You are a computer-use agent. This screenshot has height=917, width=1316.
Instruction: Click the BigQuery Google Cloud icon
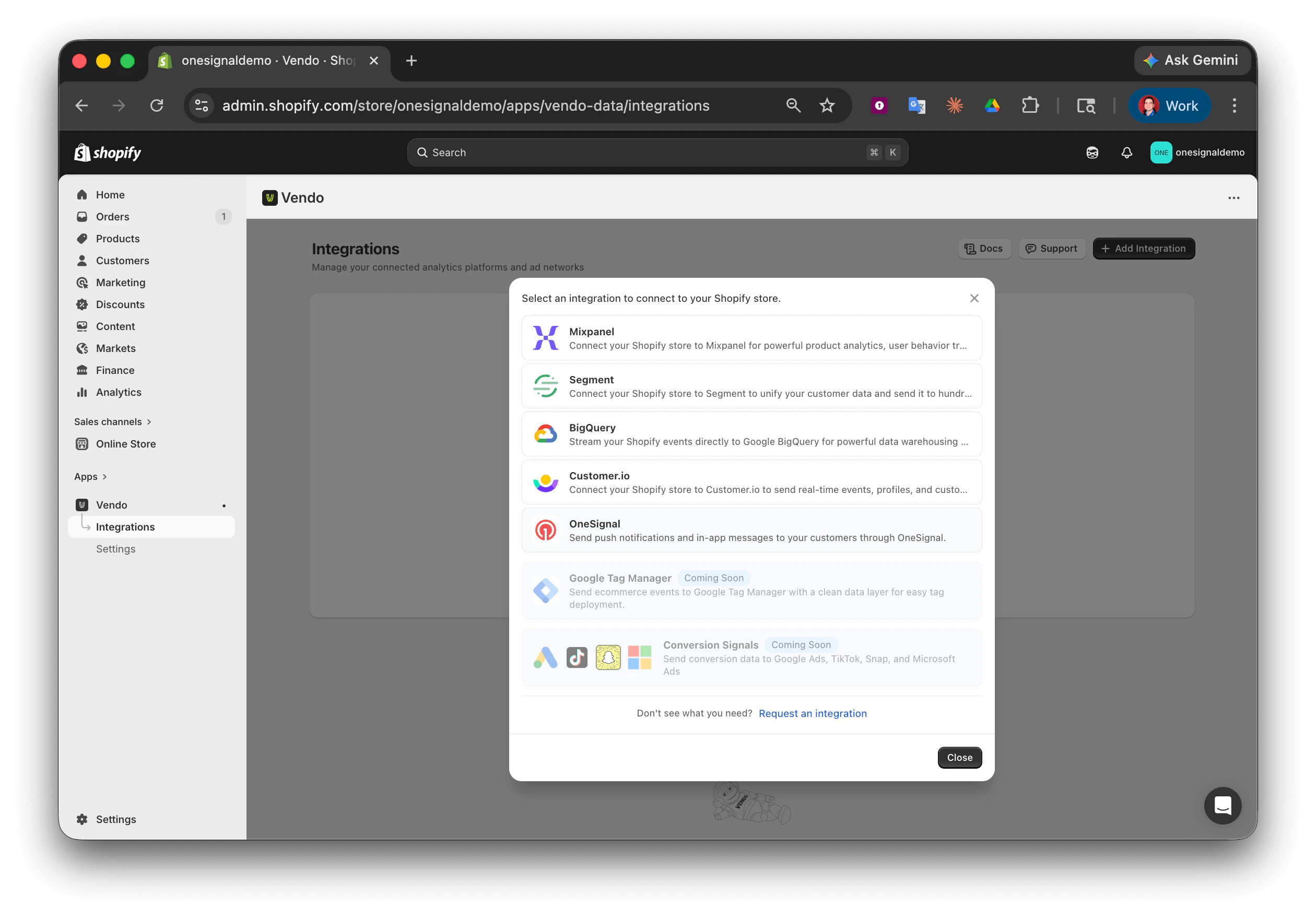[x=545, y=434]
